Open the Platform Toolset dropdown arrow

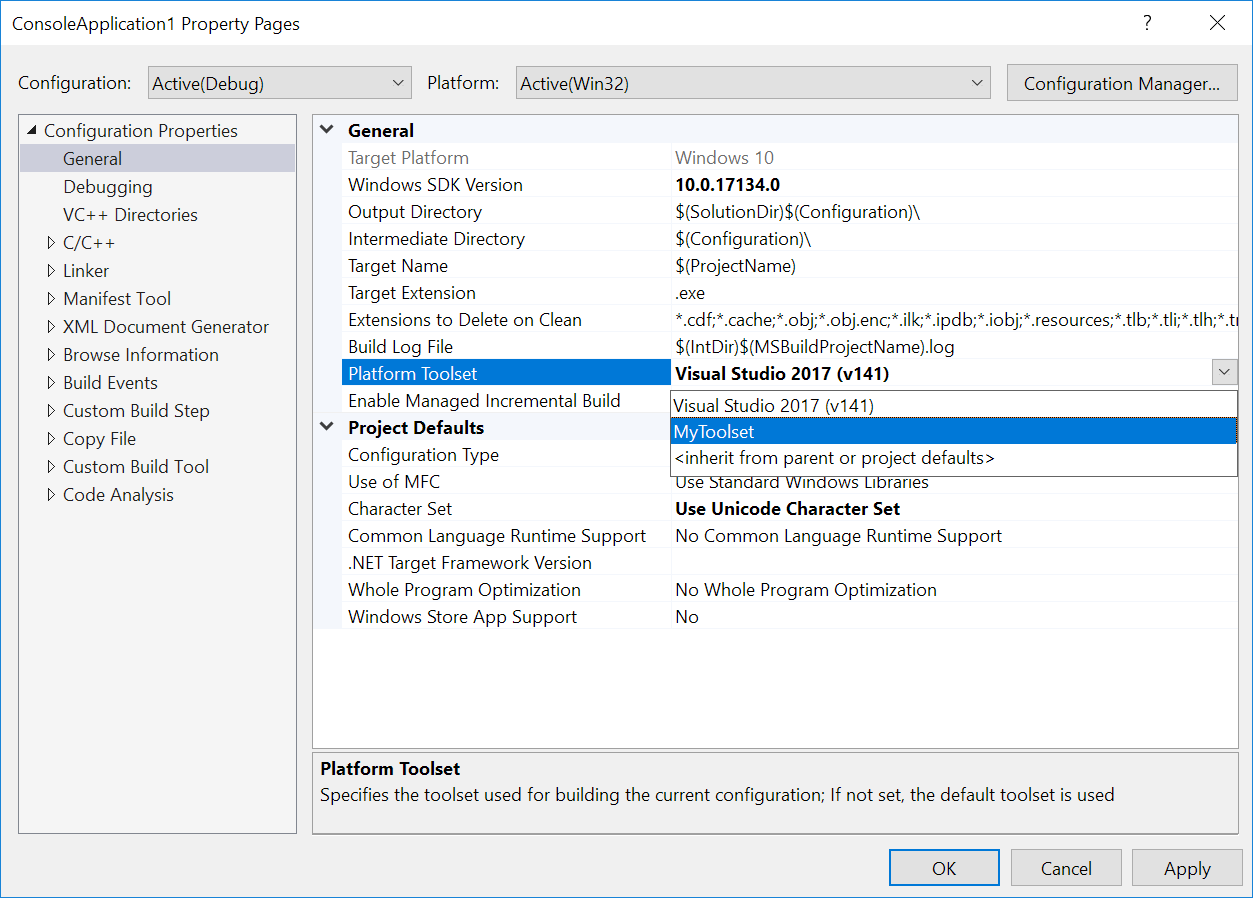[x=1224, y=372]
